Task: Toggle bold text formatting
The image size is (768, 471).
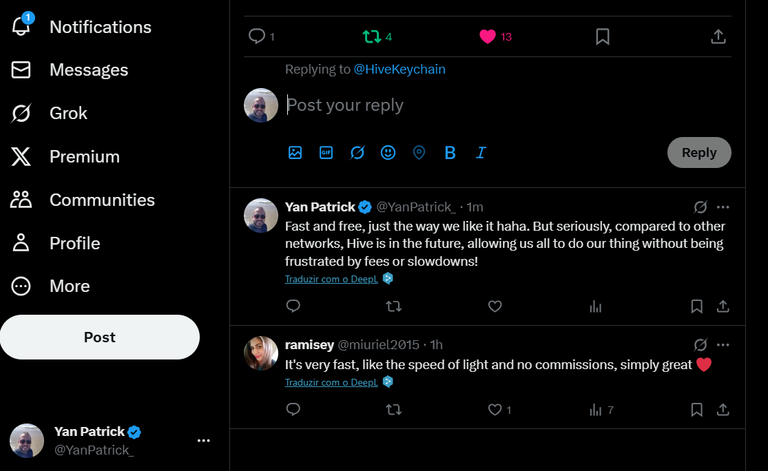Action: click(x=450, y=153)
